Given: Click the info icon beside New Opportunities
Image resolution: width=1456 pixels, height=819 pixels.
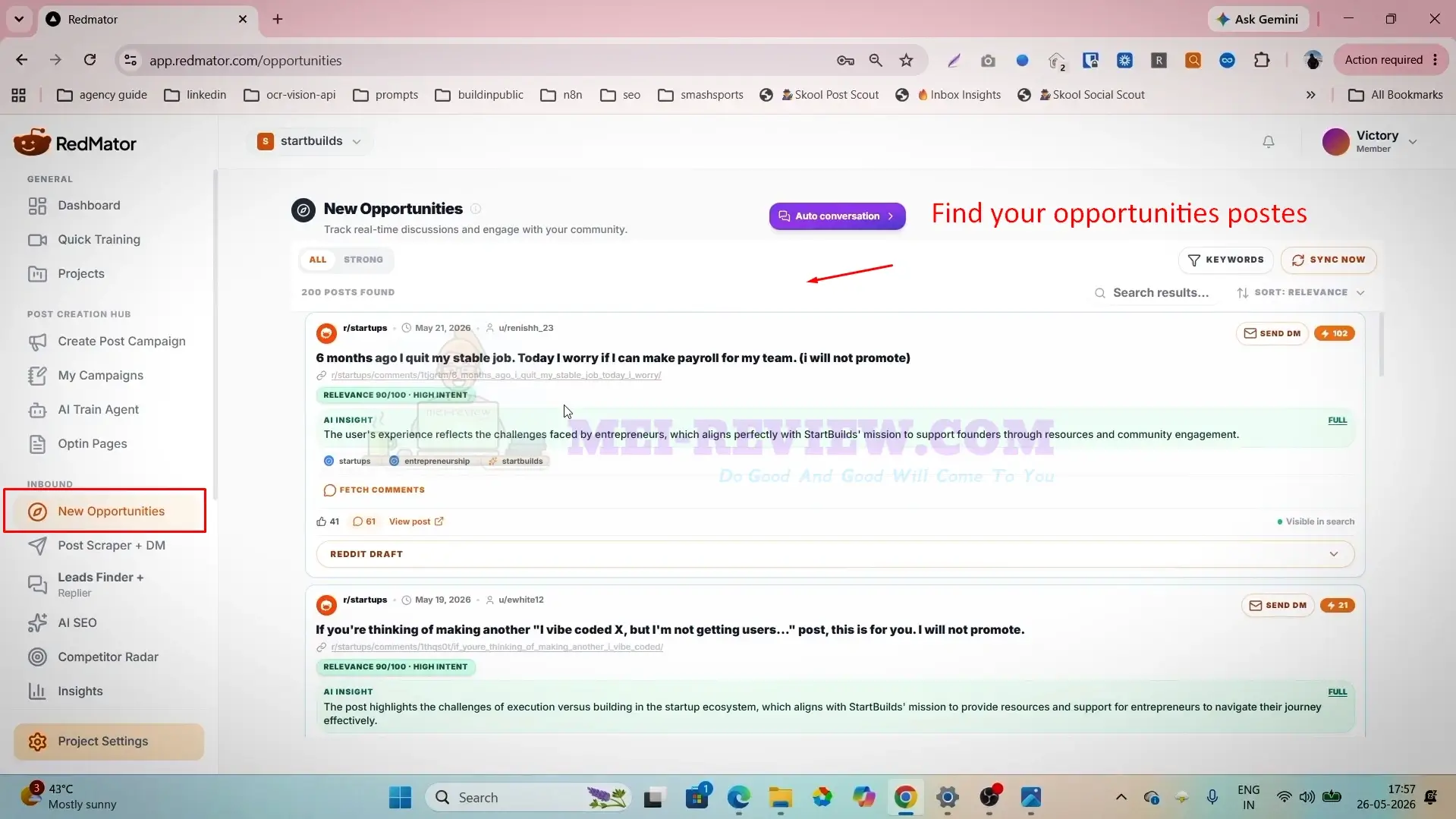Looking at the screenshot, I should point(476,209).
